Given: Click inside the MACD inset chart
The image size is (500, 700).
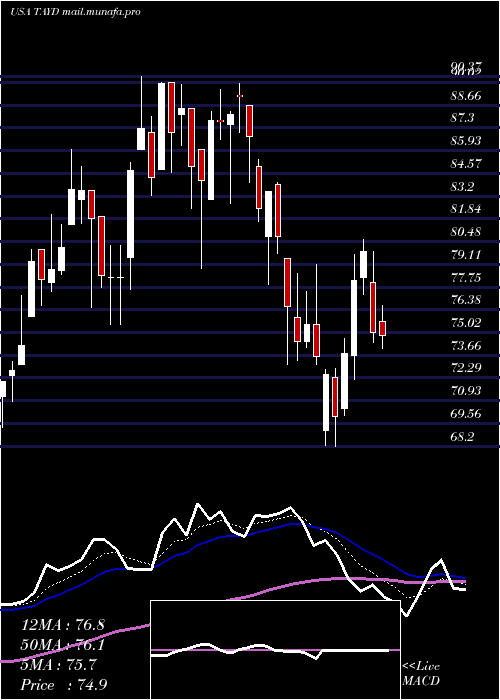Looking at the screenshot, I should (x=275, y=650).
